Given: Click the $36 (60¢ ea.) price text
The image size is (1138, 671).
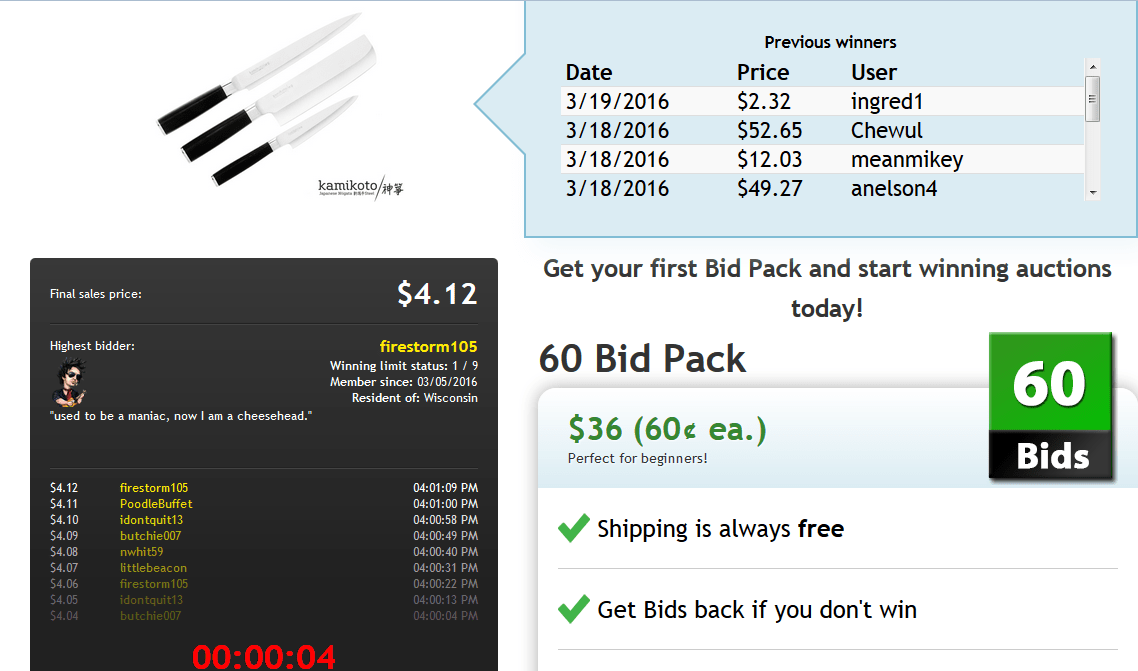Looking at the screenshot, I should tap(667, 429).
